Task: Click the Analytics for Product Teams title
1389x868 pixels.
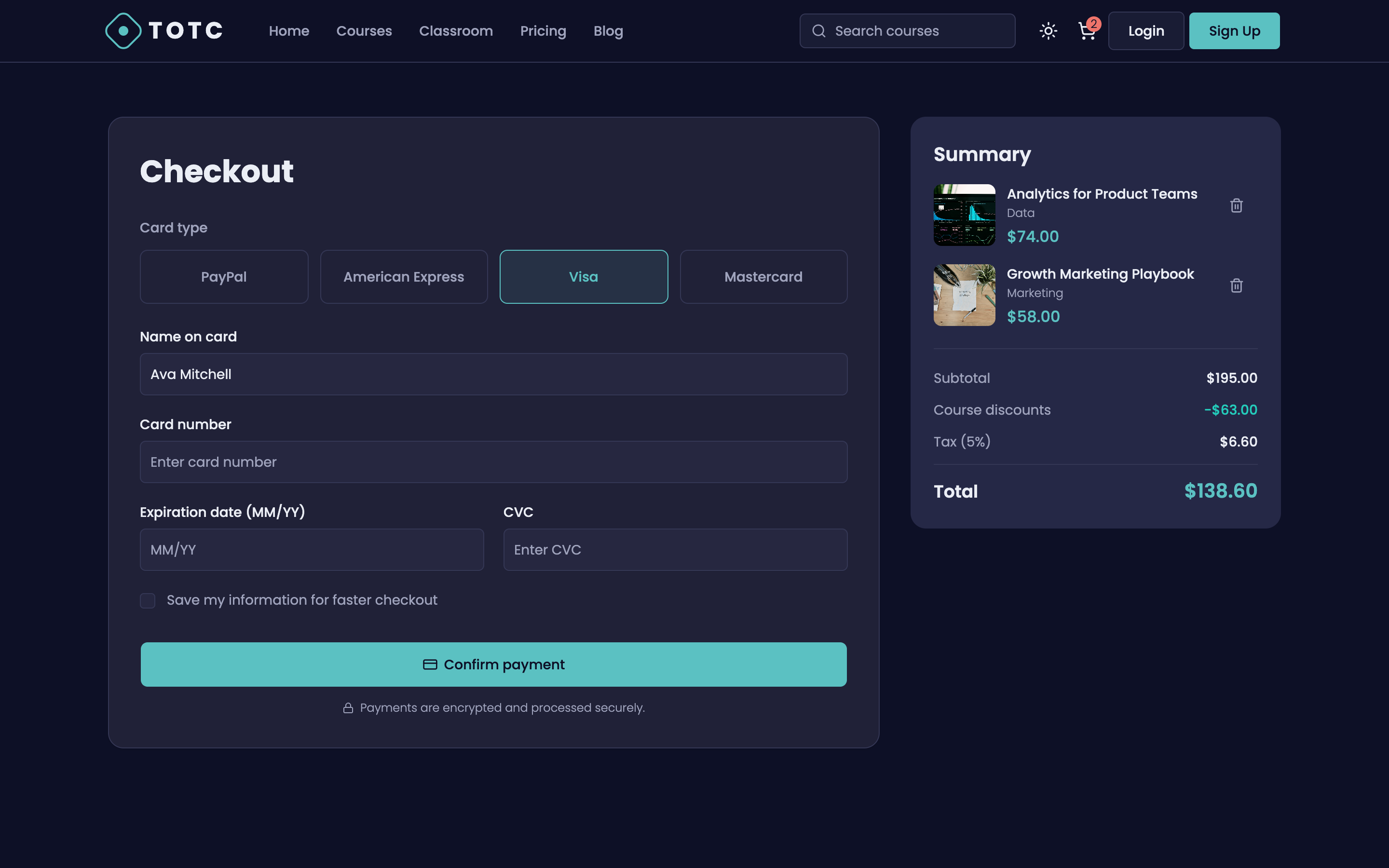Action: click(1102, 194)
